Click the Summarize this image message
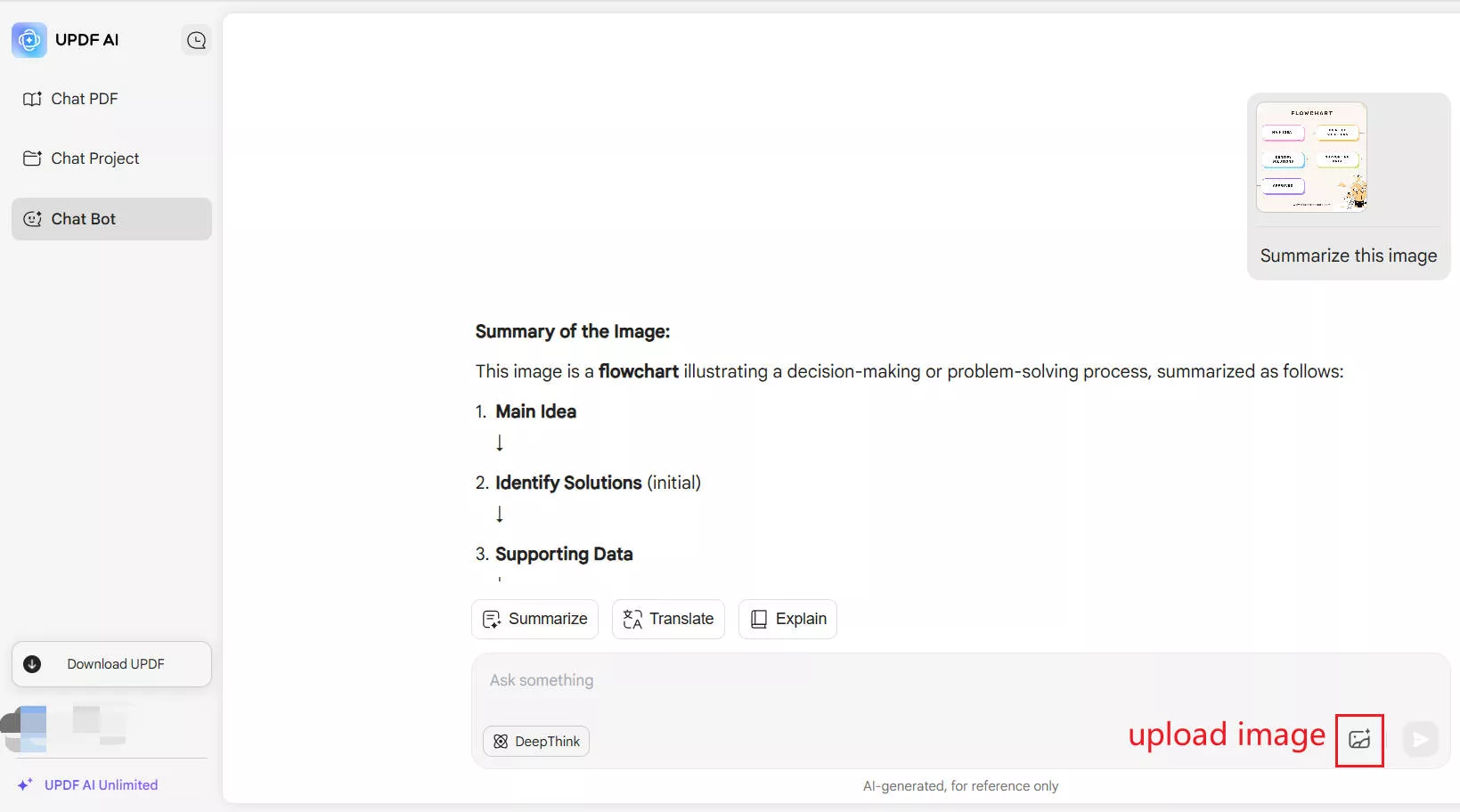Image resolution: width=1460 pixels, height=812 pixels. click(1348, 256)
